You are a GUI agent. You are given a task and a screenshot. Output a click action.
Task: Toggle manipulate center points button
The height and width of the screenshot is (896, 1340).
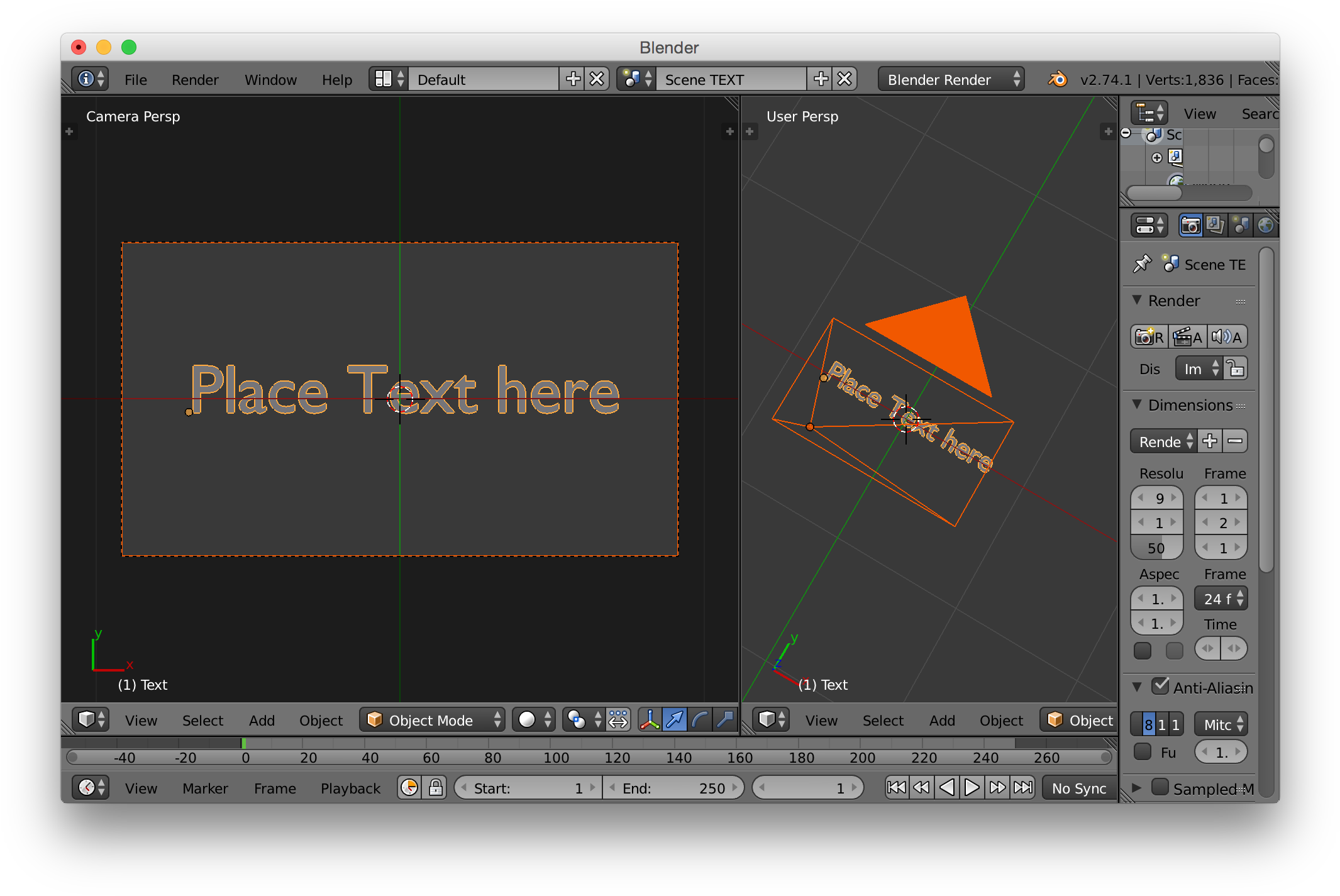tap(618, 719)
